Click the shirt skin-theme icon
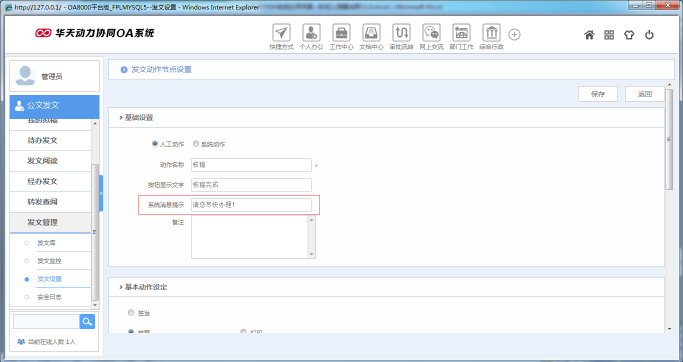 [x=629, y=35]
